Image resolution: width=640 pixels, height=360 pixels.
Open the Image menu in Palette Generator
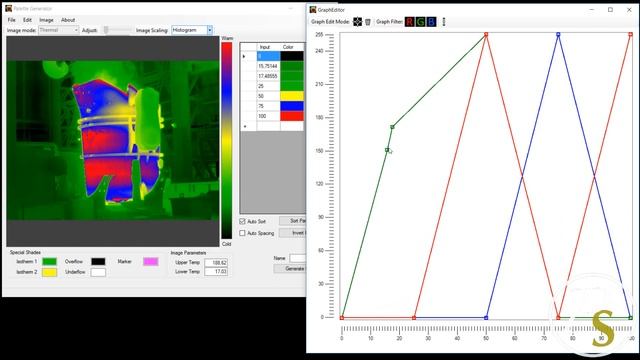click(x=47, y=20)
